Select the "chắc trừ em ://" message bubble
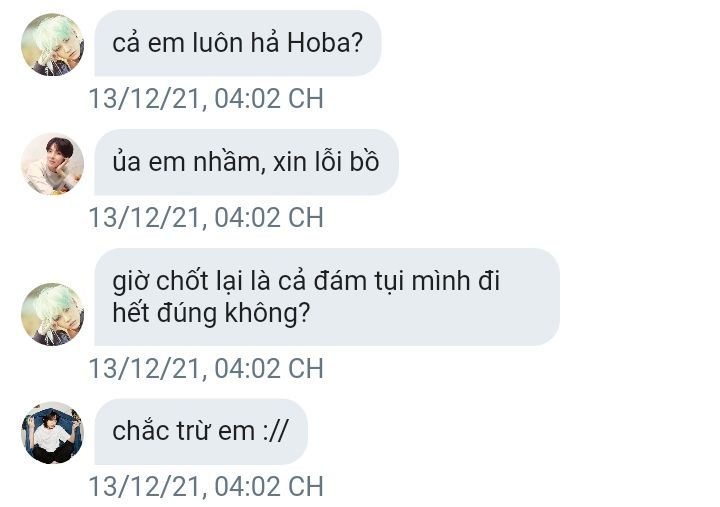 coord(201,431)
